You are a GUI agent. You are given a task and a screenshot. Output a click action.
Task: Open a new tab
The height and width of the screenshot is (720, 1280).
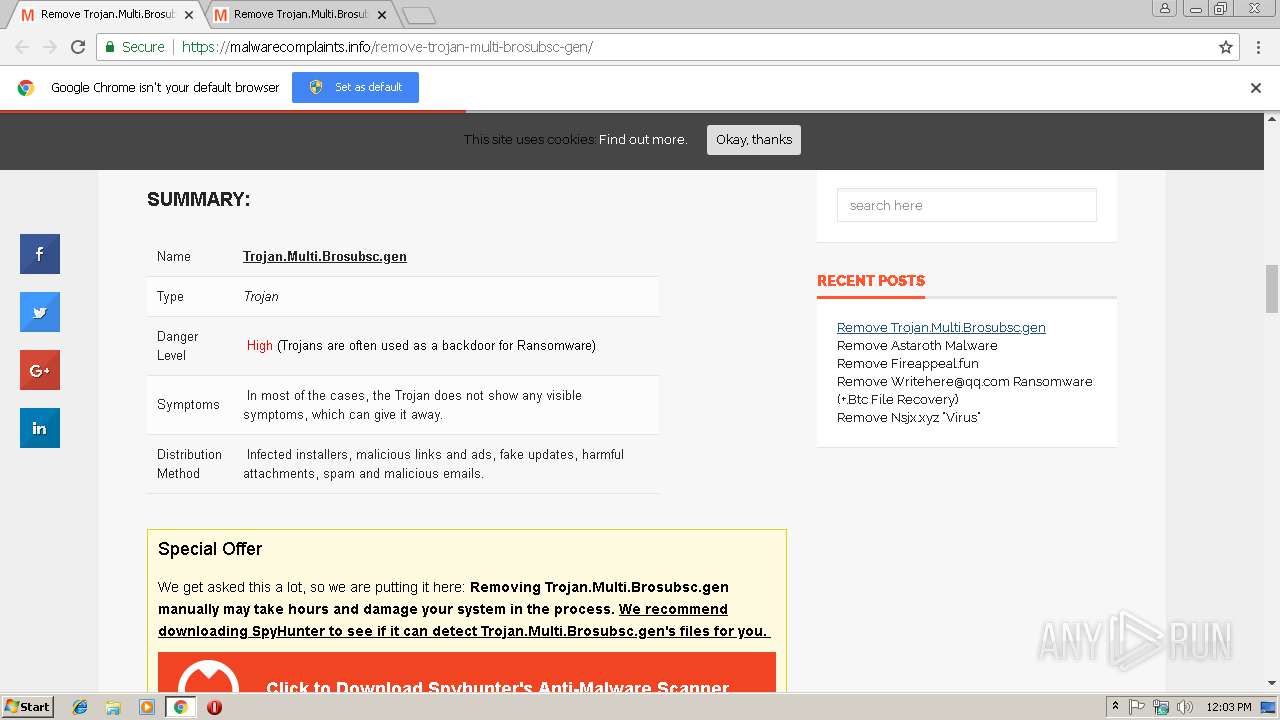(x=419, y=15)
